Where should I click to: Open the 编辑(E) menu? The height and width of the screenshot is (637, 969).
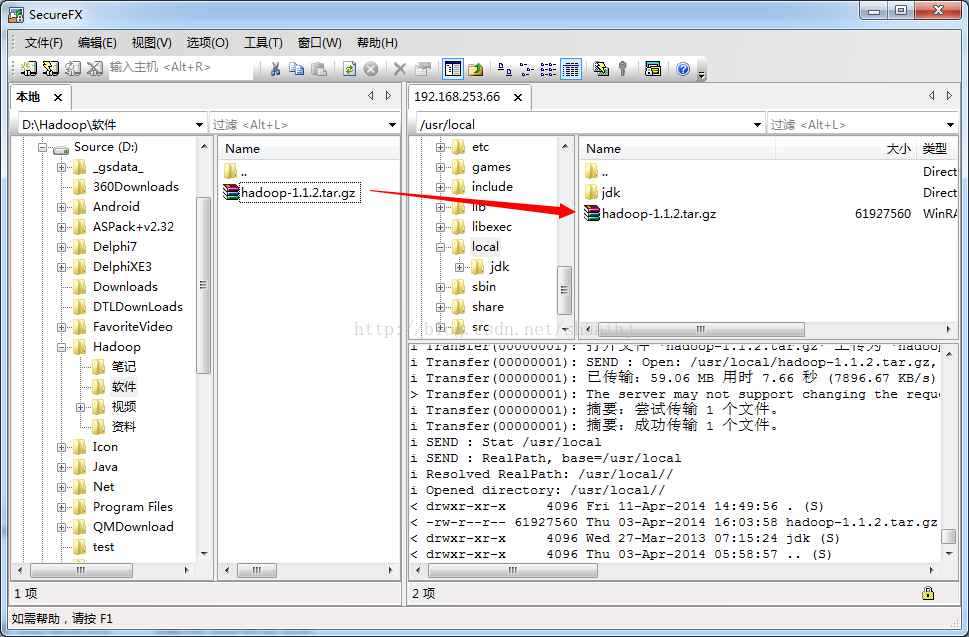[97, 43]
